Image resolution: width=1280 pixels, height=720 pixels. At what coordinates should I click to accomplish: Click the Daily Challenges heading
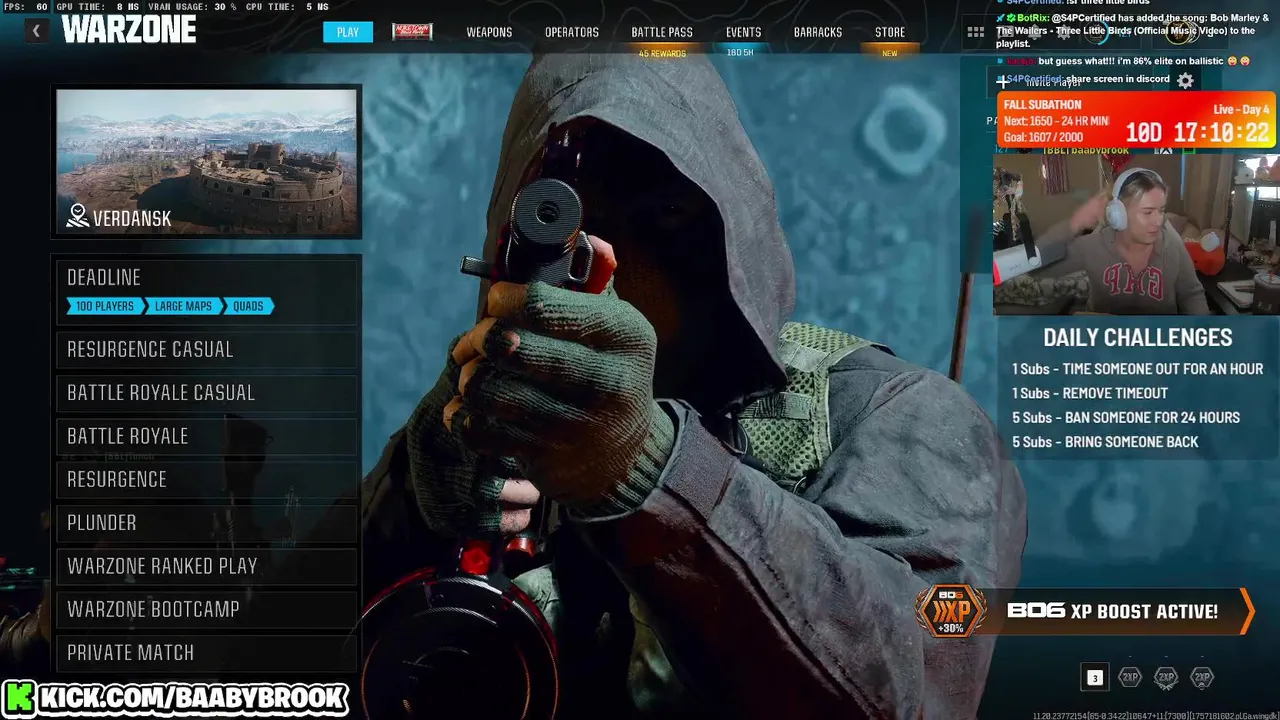coord(1137,337)
